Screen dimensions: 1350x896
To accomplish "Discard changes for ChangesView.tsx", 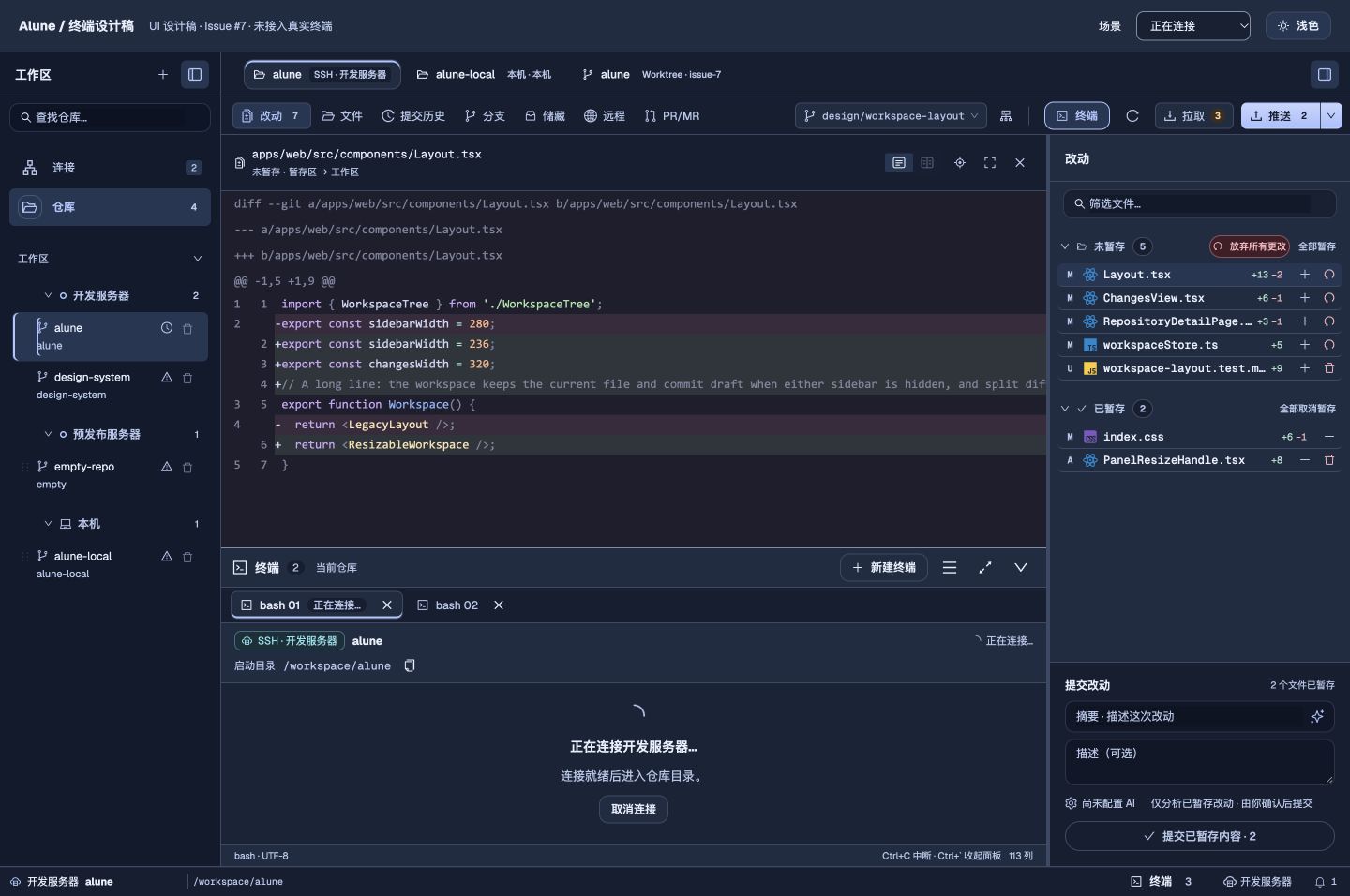I will (1329, 298).
